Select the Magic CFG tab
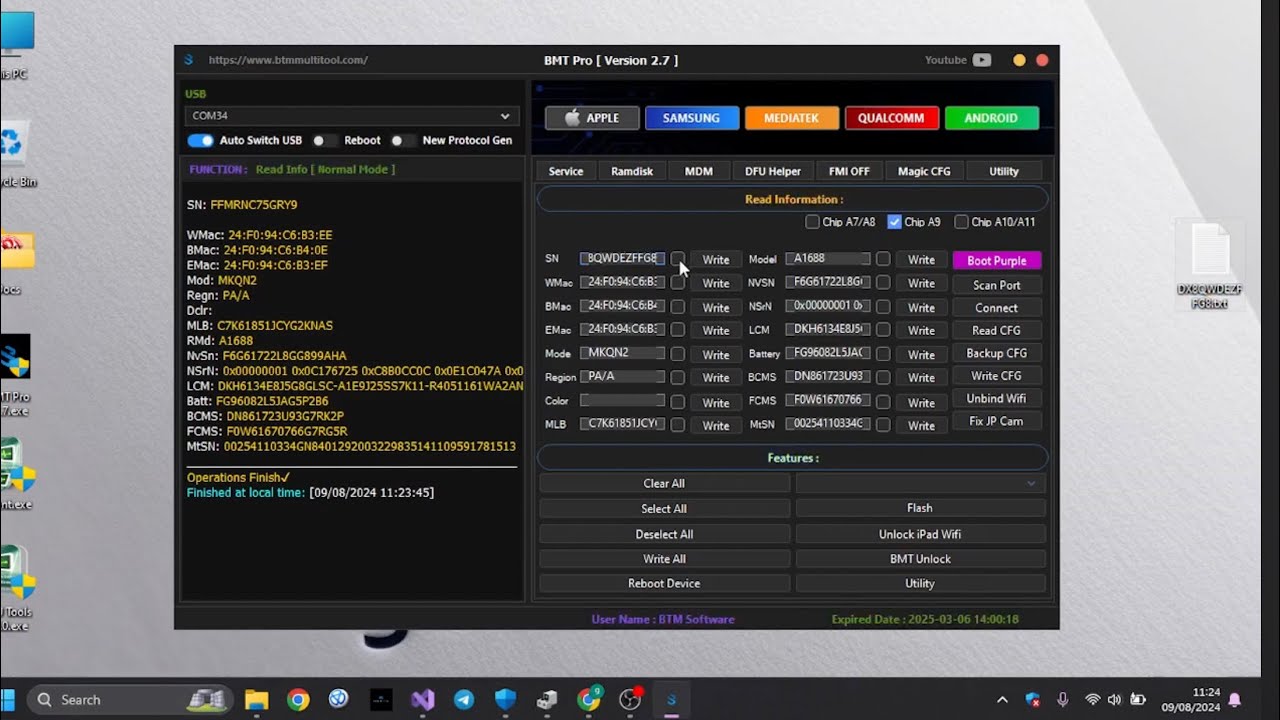1280x720 pixels. pyautogui.click(x=924, y=171)
